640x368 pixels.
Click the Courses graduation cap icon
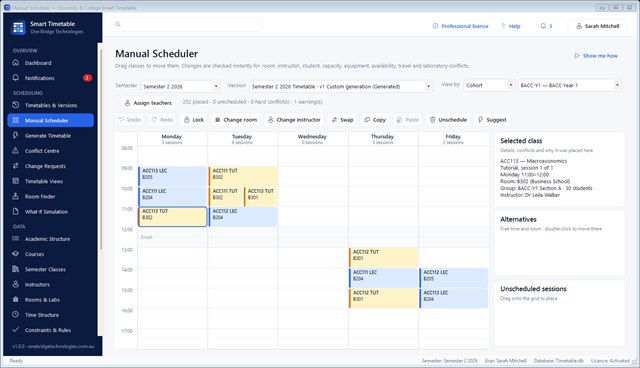pos(16,254)
